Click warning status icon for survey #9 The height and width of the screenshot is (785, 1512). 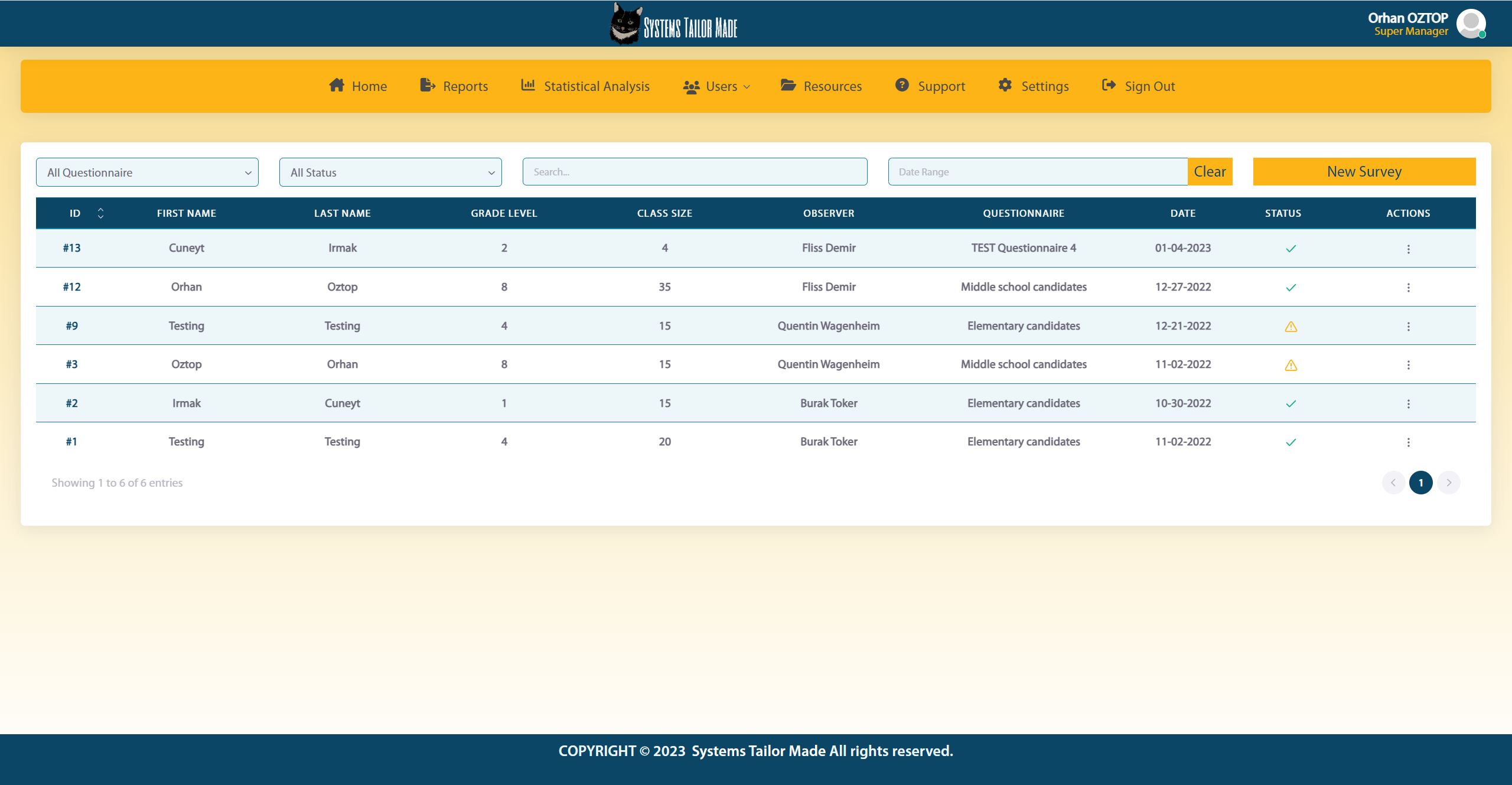(x=1291, y=327)
